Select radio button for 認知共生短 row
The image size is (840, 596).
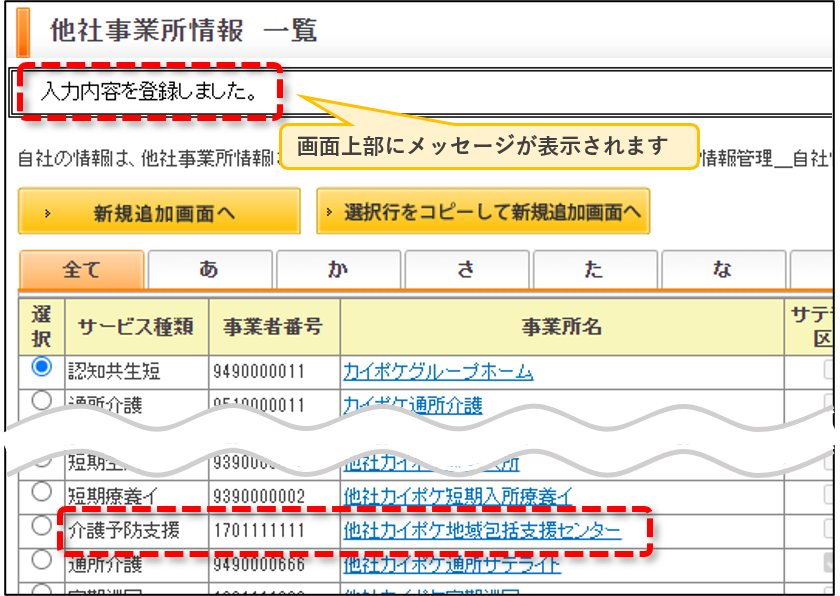pos(41,367)
